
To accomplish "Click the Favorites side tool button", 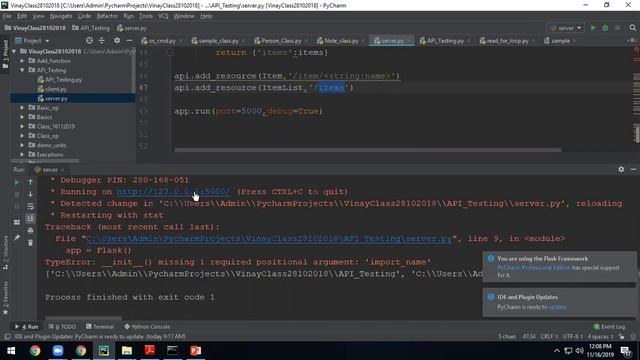I will 5,297.
